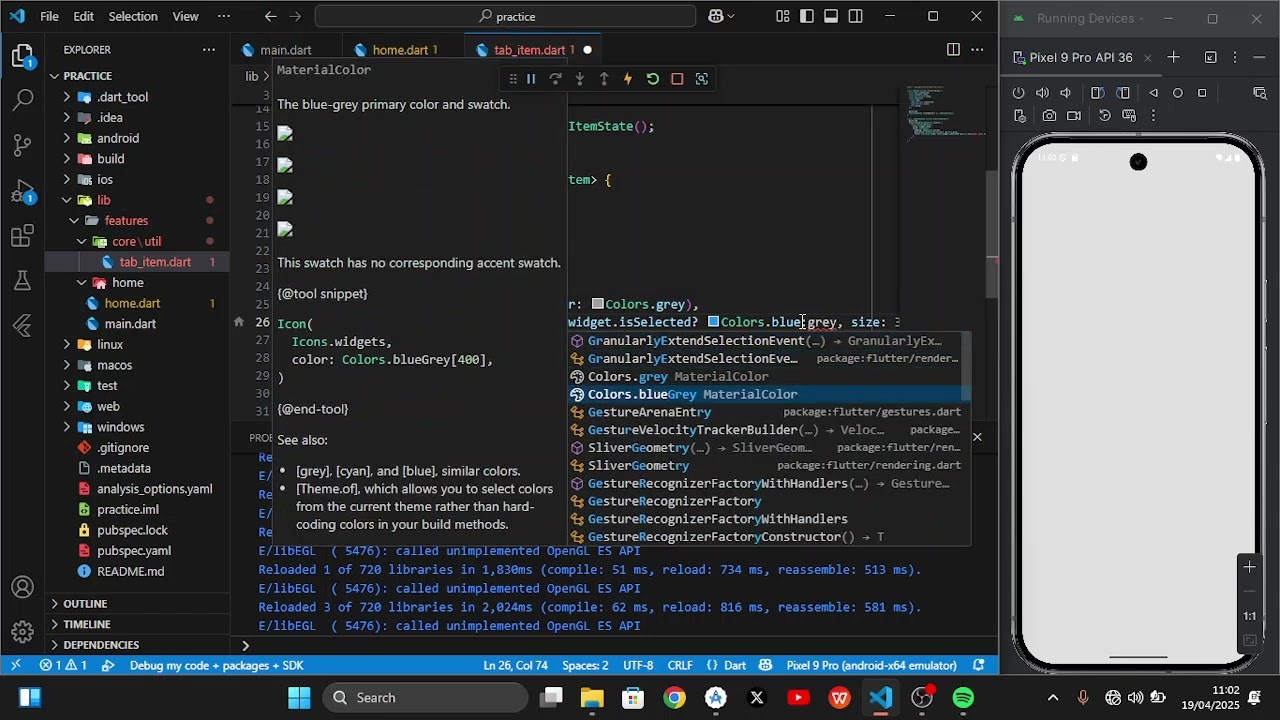Click the blueGrey color swatch on line 26
This screenshot has height=720, width=1280.
pos(714,322)
